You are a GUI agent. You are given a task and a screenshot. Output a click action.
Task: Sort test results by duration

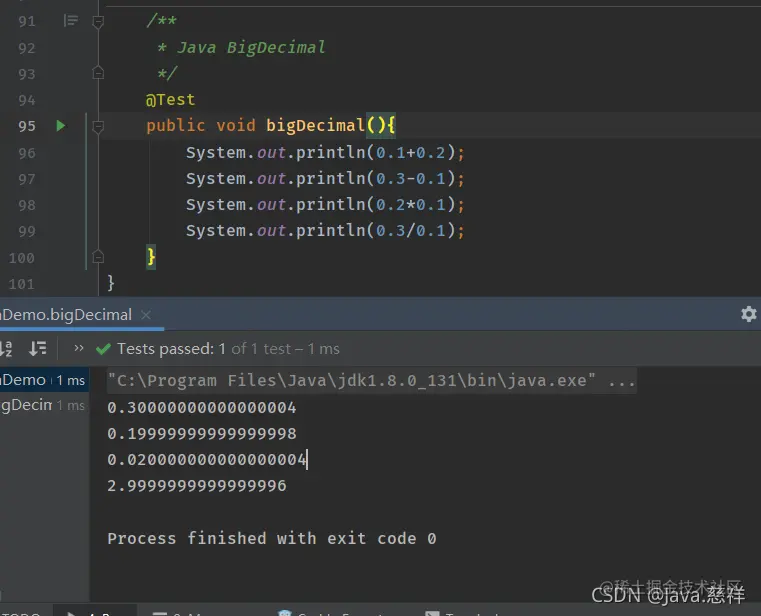37,348
